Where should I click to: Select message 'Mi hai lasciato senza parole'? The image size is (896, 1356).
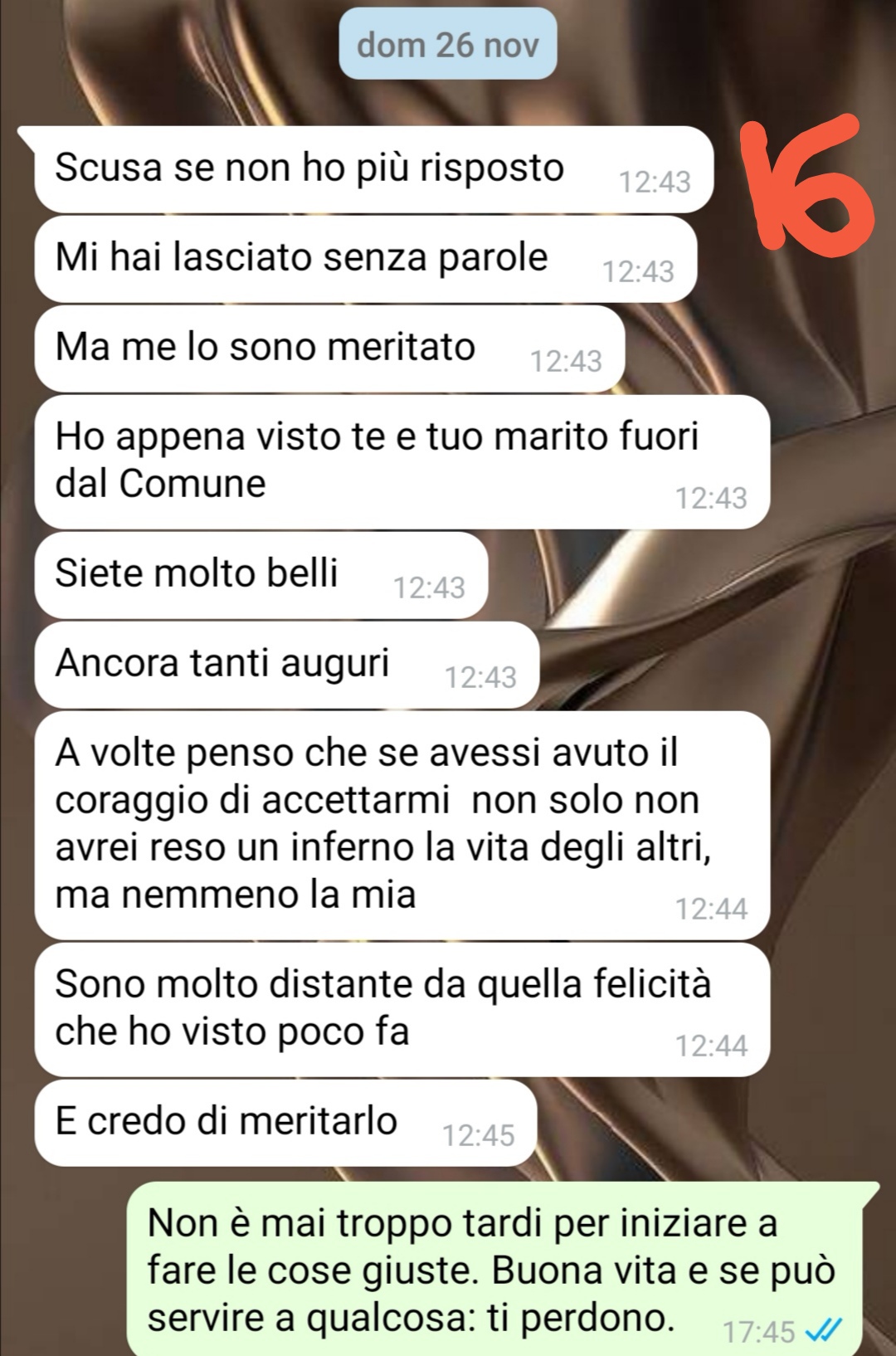[x=365, y=259]
